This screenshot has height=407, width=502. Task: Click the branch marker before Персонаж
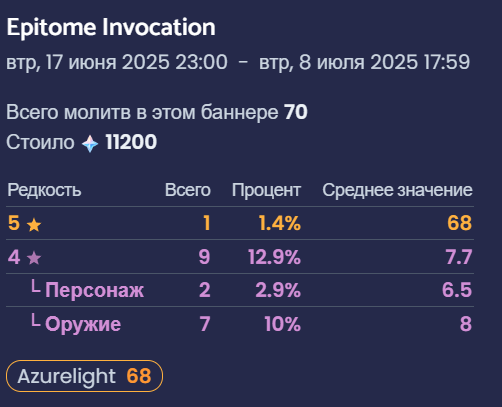click(36, 287)
